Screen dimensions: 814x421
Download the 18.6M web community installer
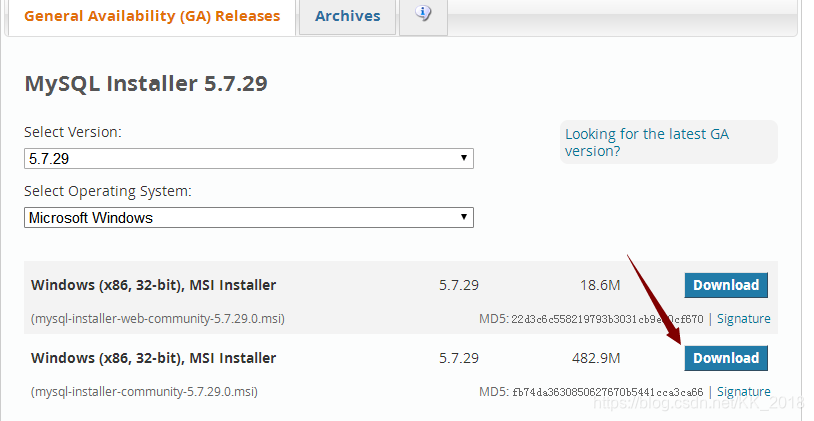(x=726, y=285)
